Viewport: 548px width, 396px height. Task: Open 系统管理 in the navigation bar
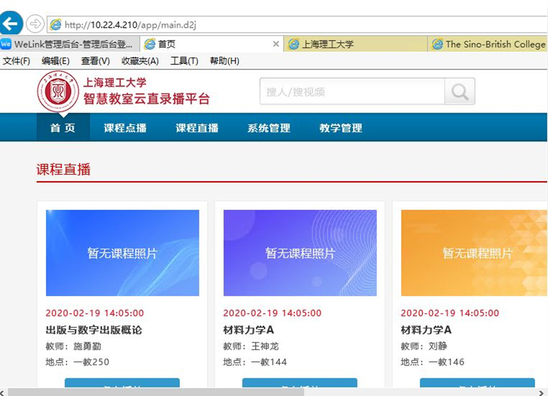click(269, 128)
